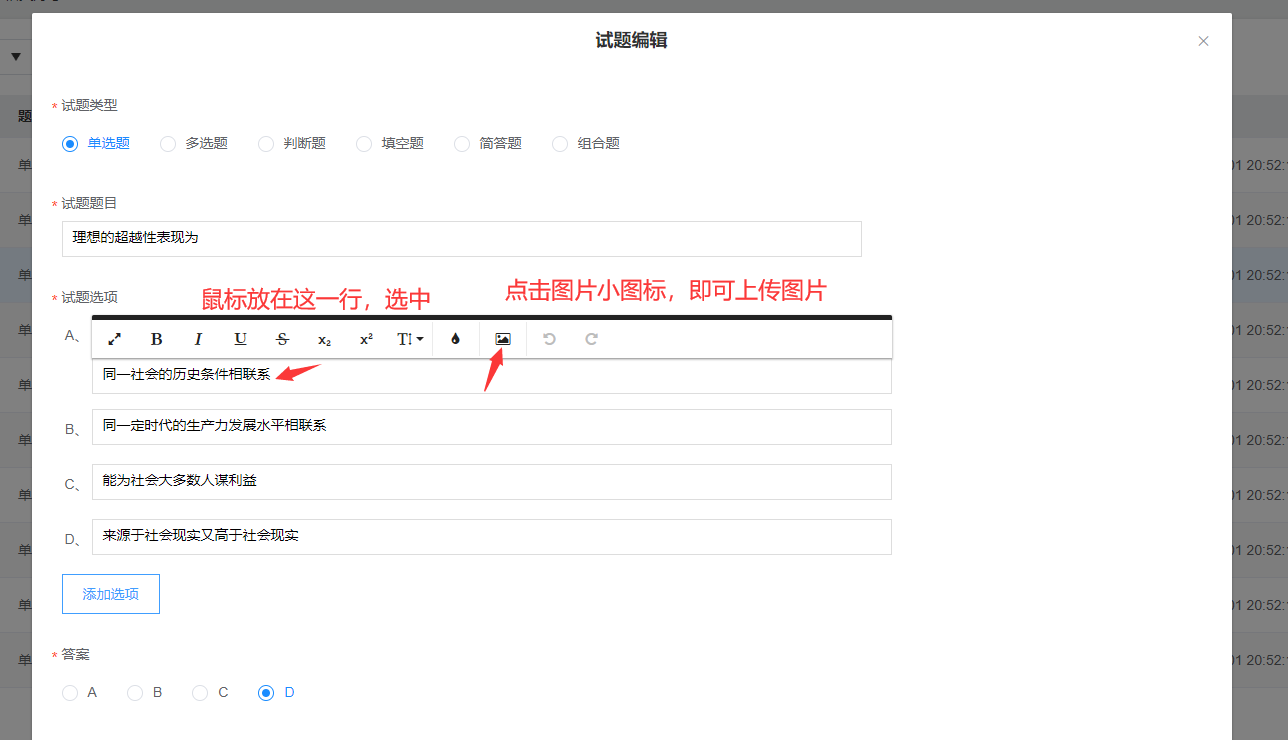Apply underline formatting from the toolbar

[x=240, y=339]
